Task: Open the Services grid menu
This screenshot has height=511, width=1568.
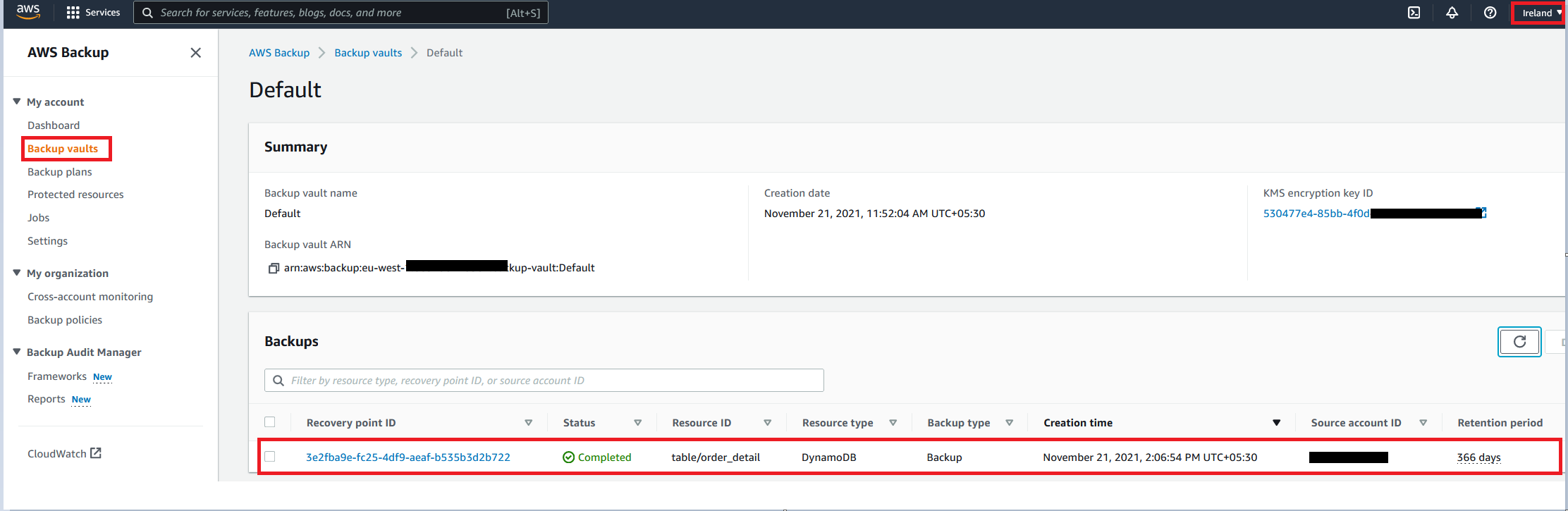Action: tap(93, 13)
